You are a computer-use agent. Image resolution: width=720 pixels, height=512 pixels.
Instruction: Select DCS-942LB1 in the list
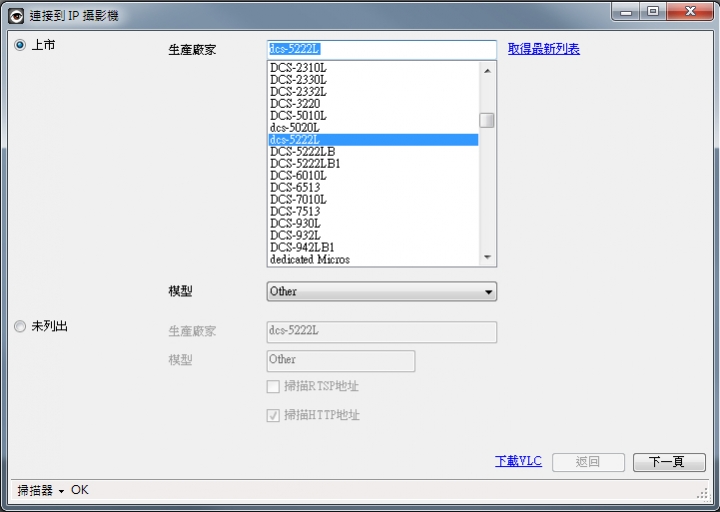point(373,247)
